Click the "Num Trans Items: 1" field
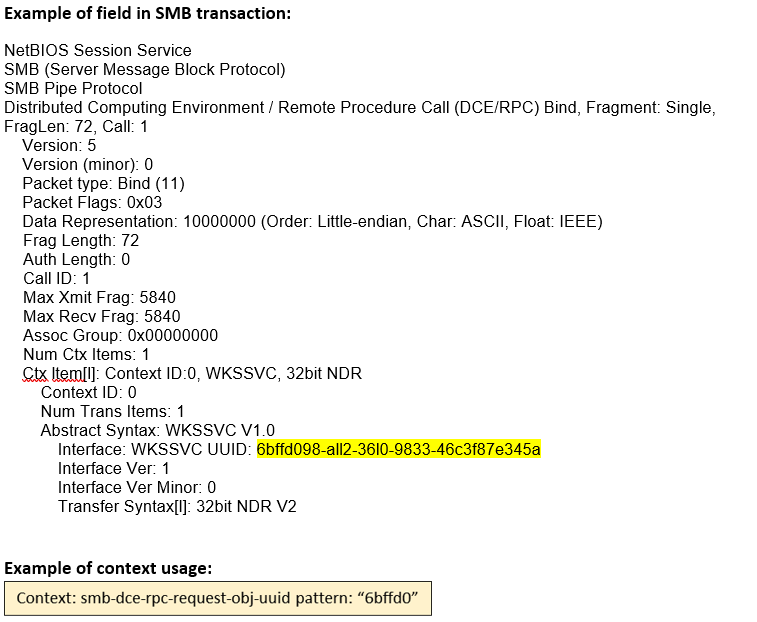This screenshot has width=757, height=622. pos(112,411)
